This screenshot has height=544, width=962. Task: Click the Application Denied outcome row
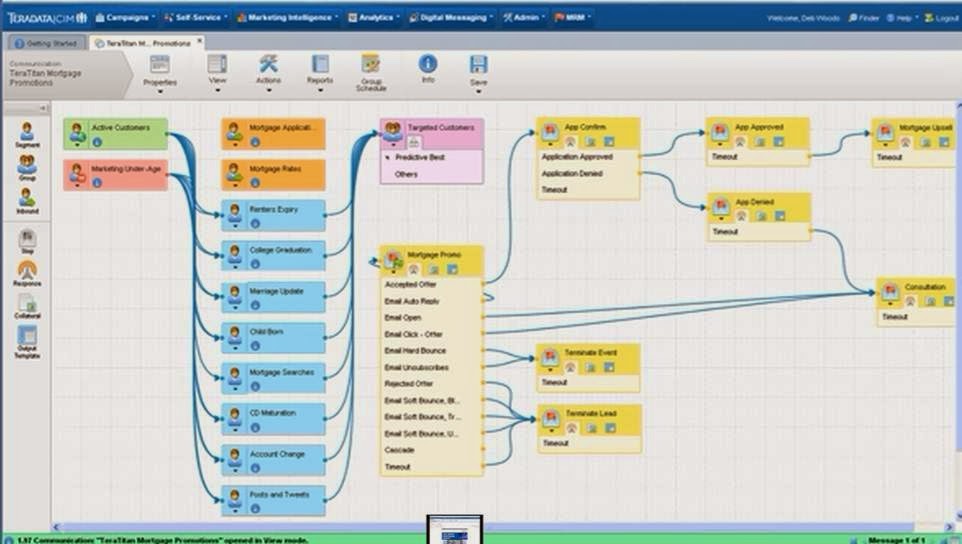pyautogui.click(x=588, y=174)
